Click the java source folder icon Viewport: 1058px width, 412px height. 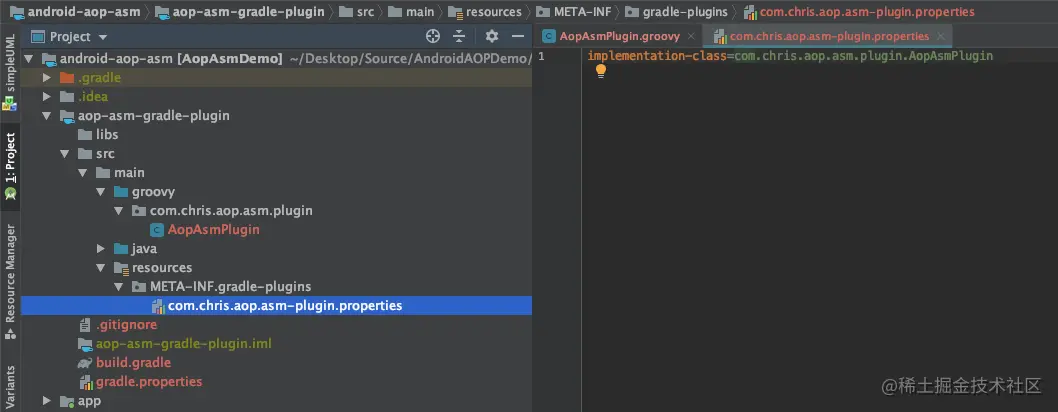coord(121,249)
